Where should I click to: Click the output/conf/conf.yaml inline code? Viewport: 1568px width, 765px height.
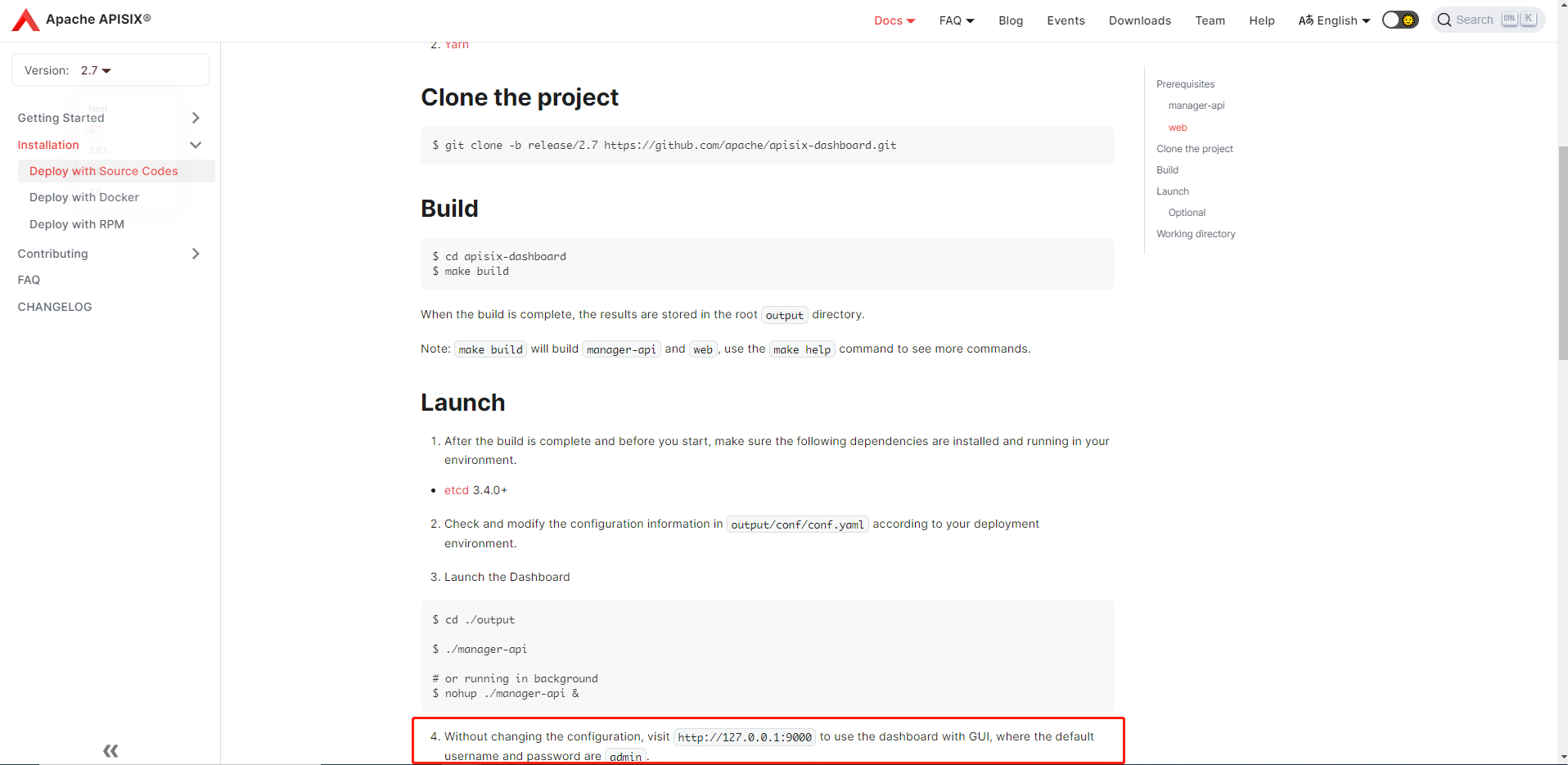click(x=797, y=524)
